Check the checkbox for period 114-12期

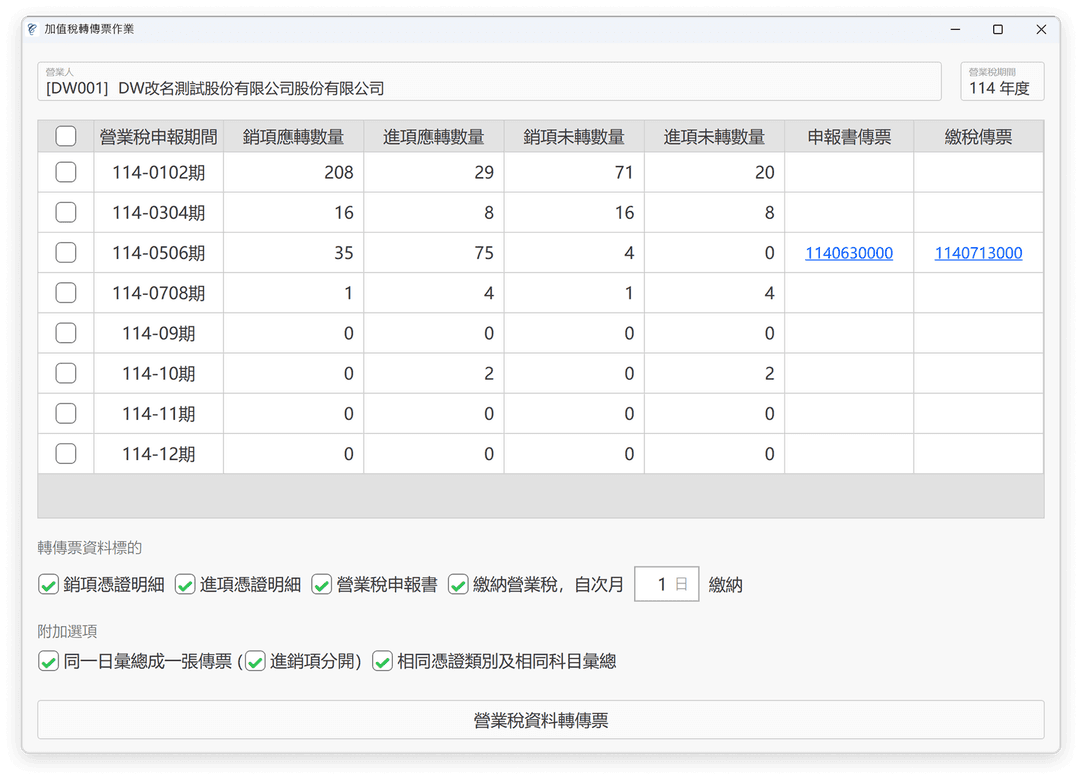[66, 453]
